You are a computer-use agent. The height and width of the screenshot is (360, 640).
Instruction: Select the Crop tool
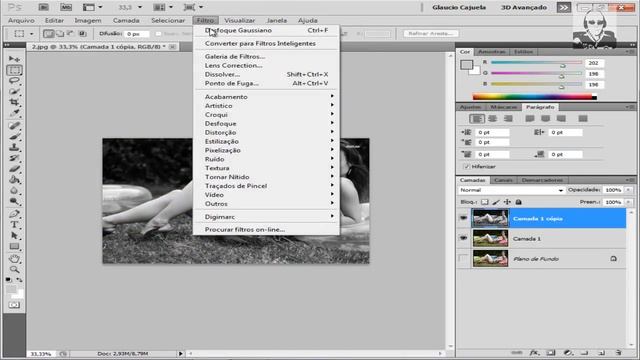tap(14, 102)
